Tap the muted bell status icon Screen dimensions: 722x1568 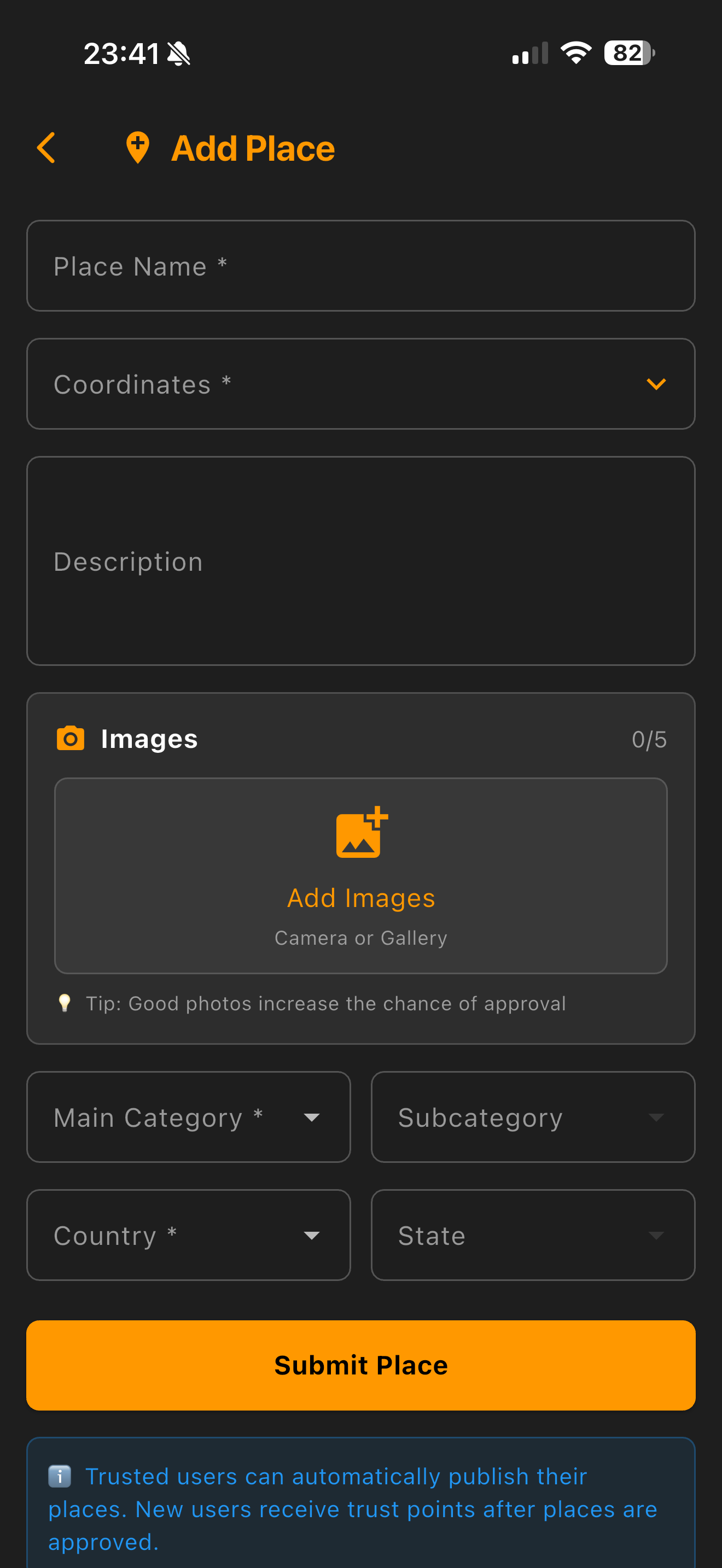click(179, 54)
